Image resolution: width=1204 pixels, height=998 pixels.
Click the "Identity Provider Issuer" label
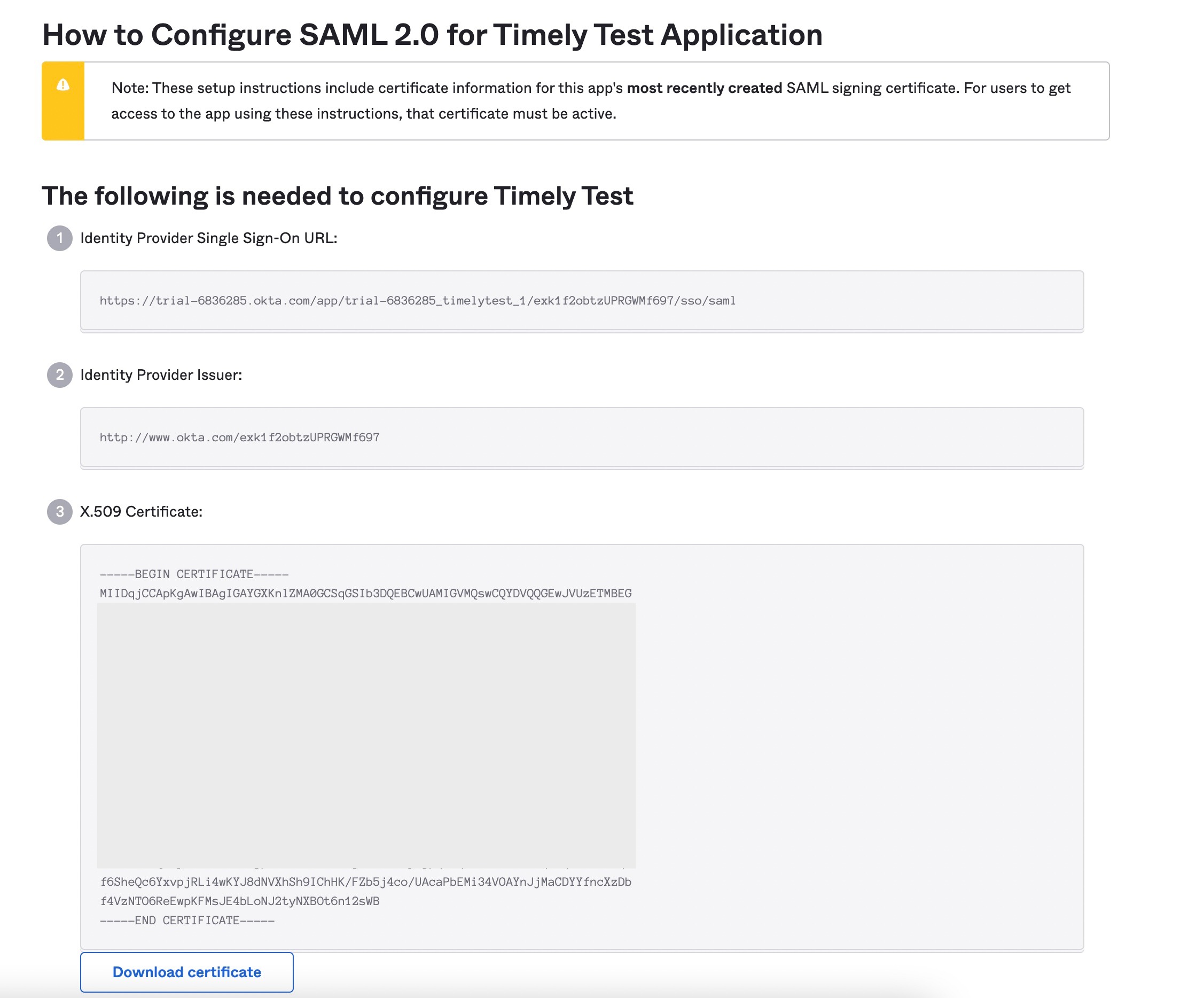(161, 375)
